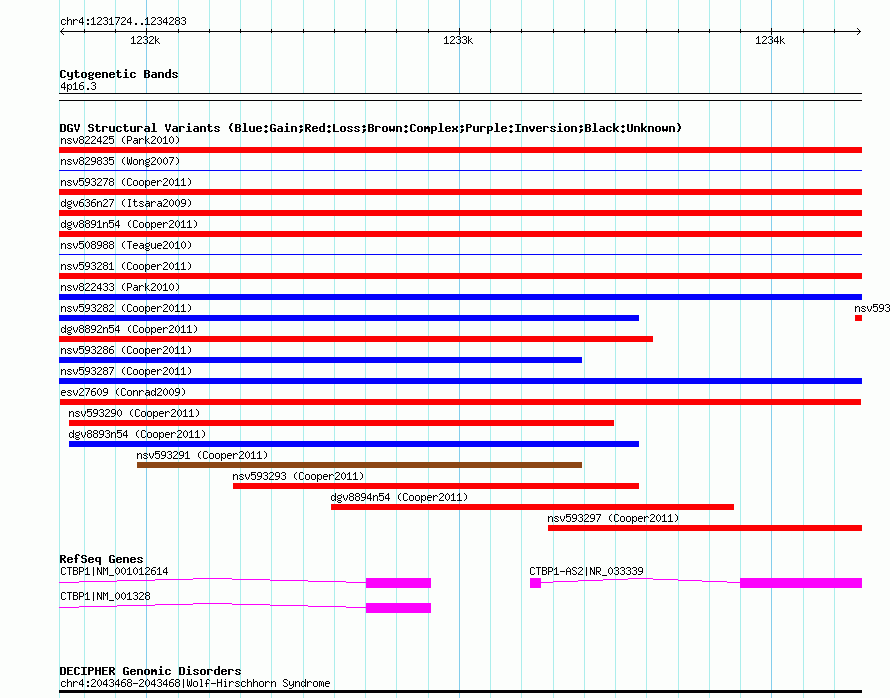Click the dgv8892n54 (Cooper2011) label

pyautogui.click(x=129, y=329)
